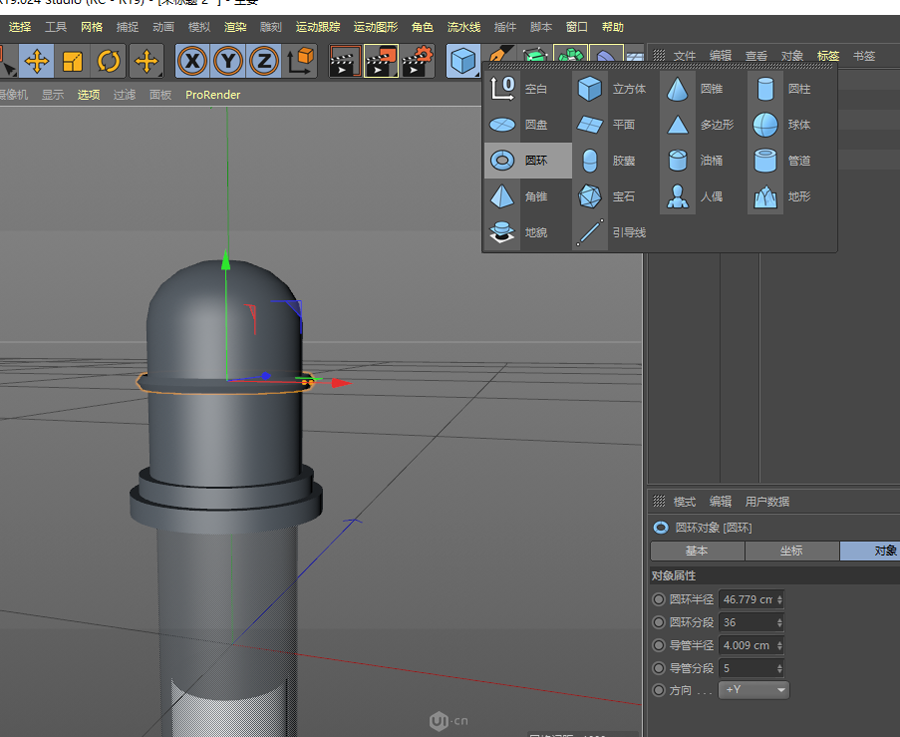Select the 缩放 (Scale) tool
This screenshot has width=900, height=737.
coord(74,62)
